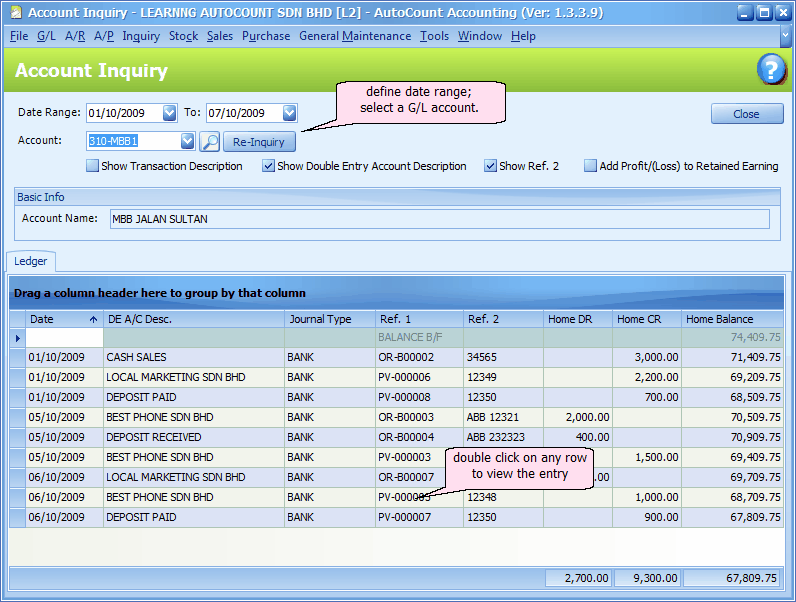Click the row selector for the DEPOSIT RECEIVED row
Image resolution: width=796 pixels, height=602 pixels.
pyautogui.click(x=18, y=437)
